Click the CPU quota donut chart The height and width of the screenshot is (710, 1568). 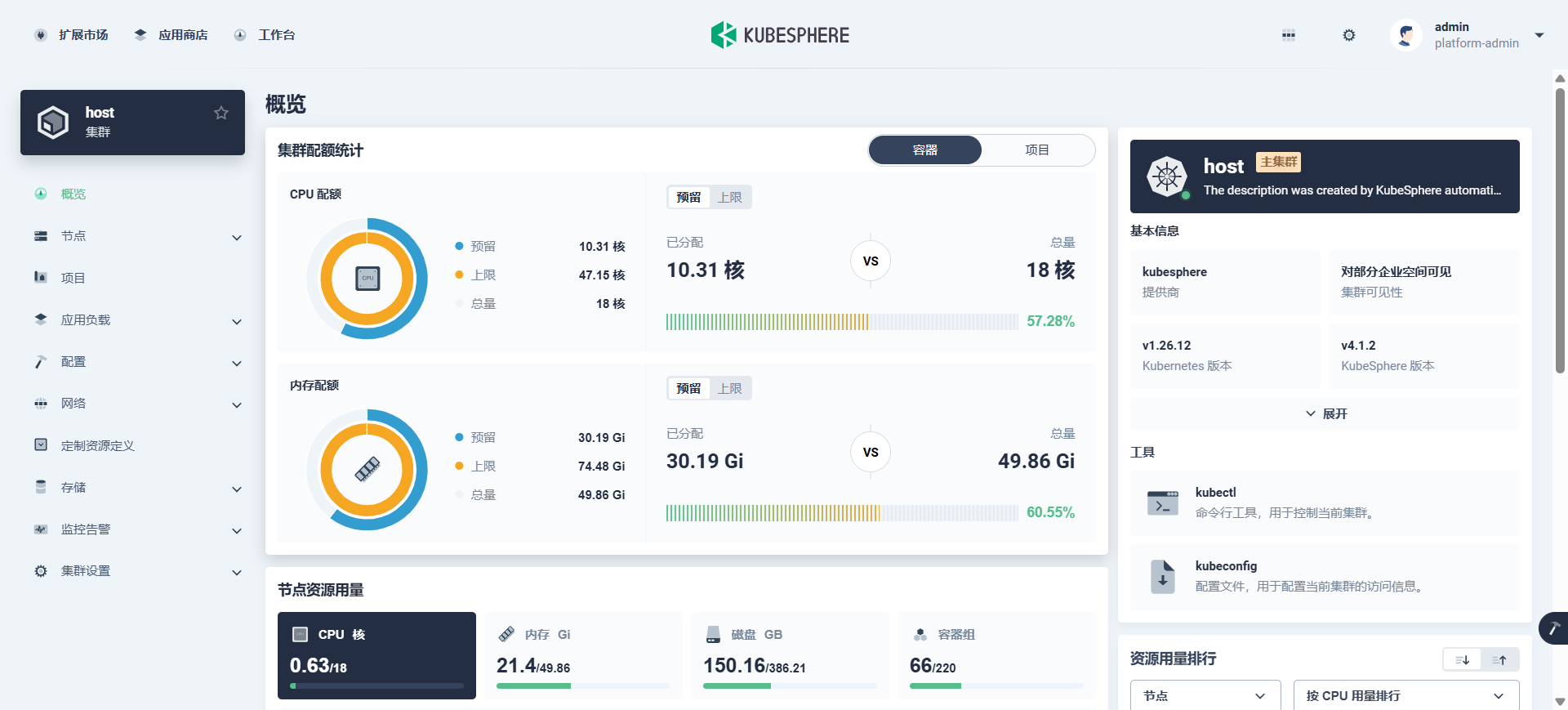[367, 279]
